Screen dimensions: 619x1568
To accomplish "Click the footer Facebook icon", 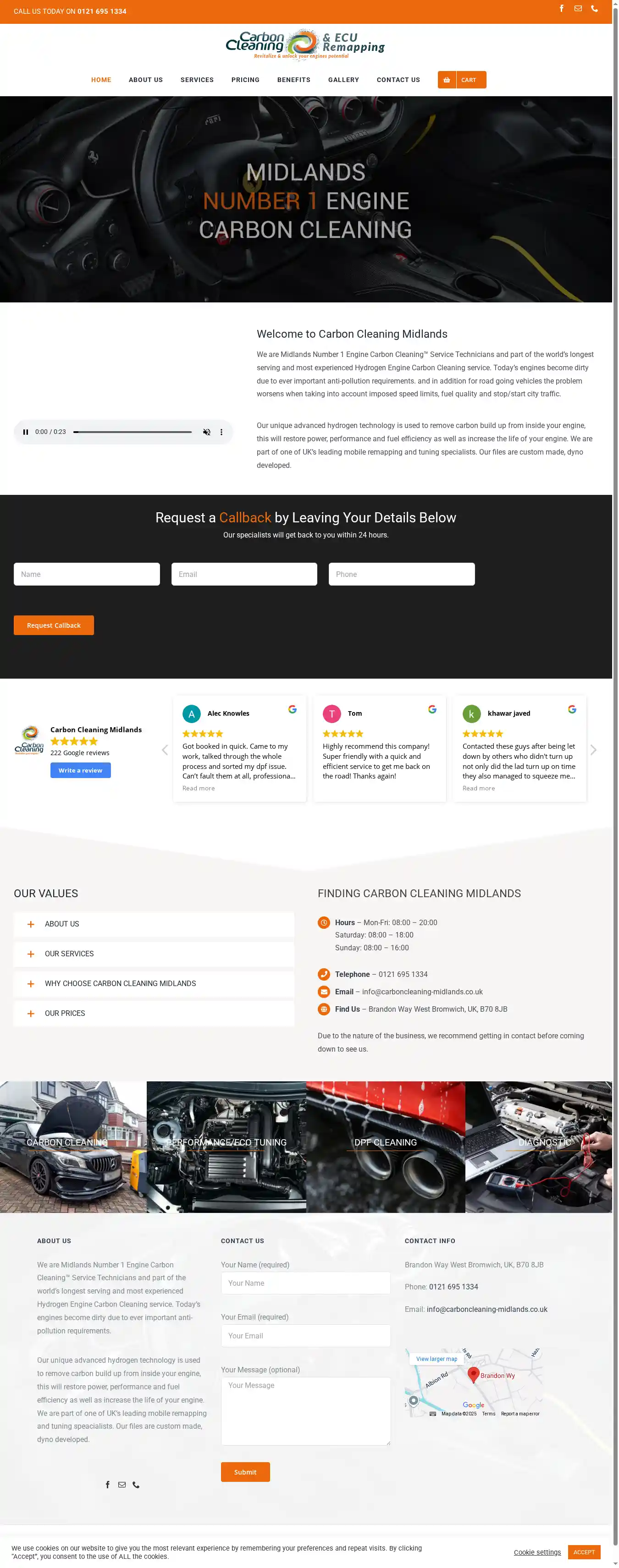I will coord(108,1485).
